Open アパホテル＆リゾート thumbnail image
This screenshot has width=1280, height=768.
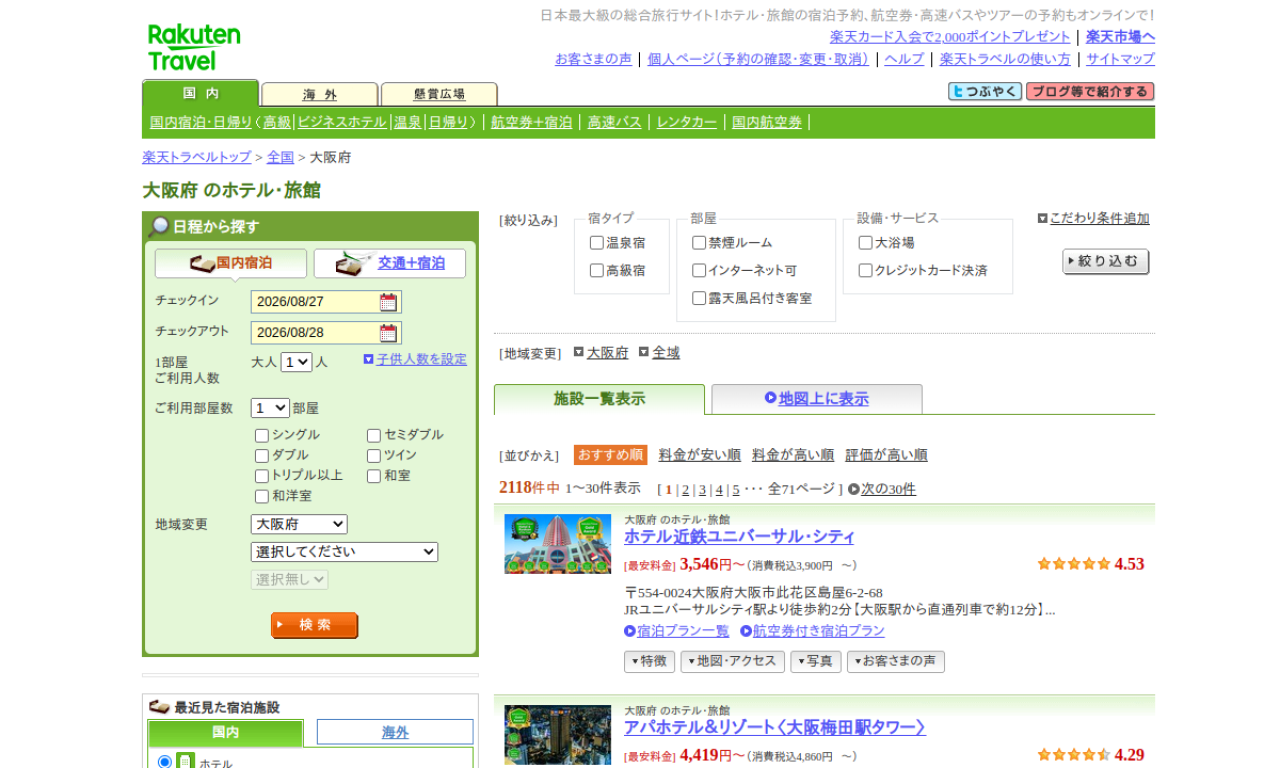[x=557, y=735]
